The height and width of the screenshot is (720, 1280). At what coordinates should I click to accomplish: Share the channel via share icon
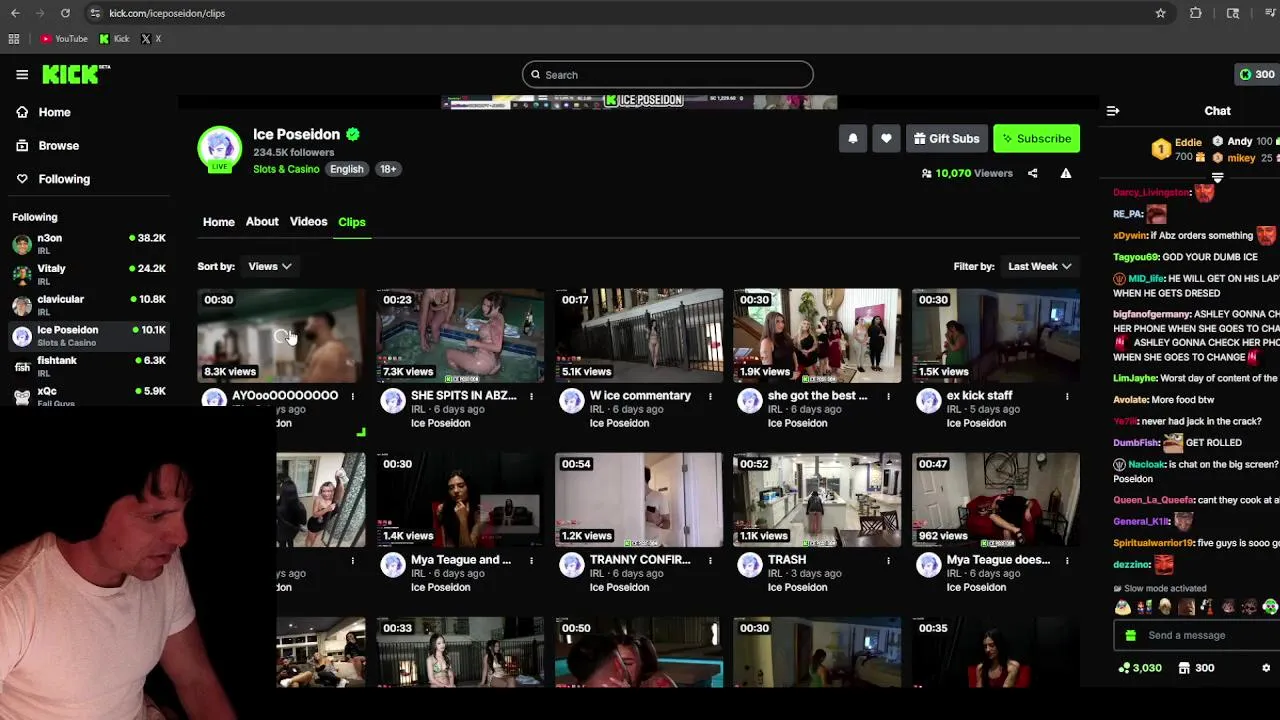coord(1032,173)
